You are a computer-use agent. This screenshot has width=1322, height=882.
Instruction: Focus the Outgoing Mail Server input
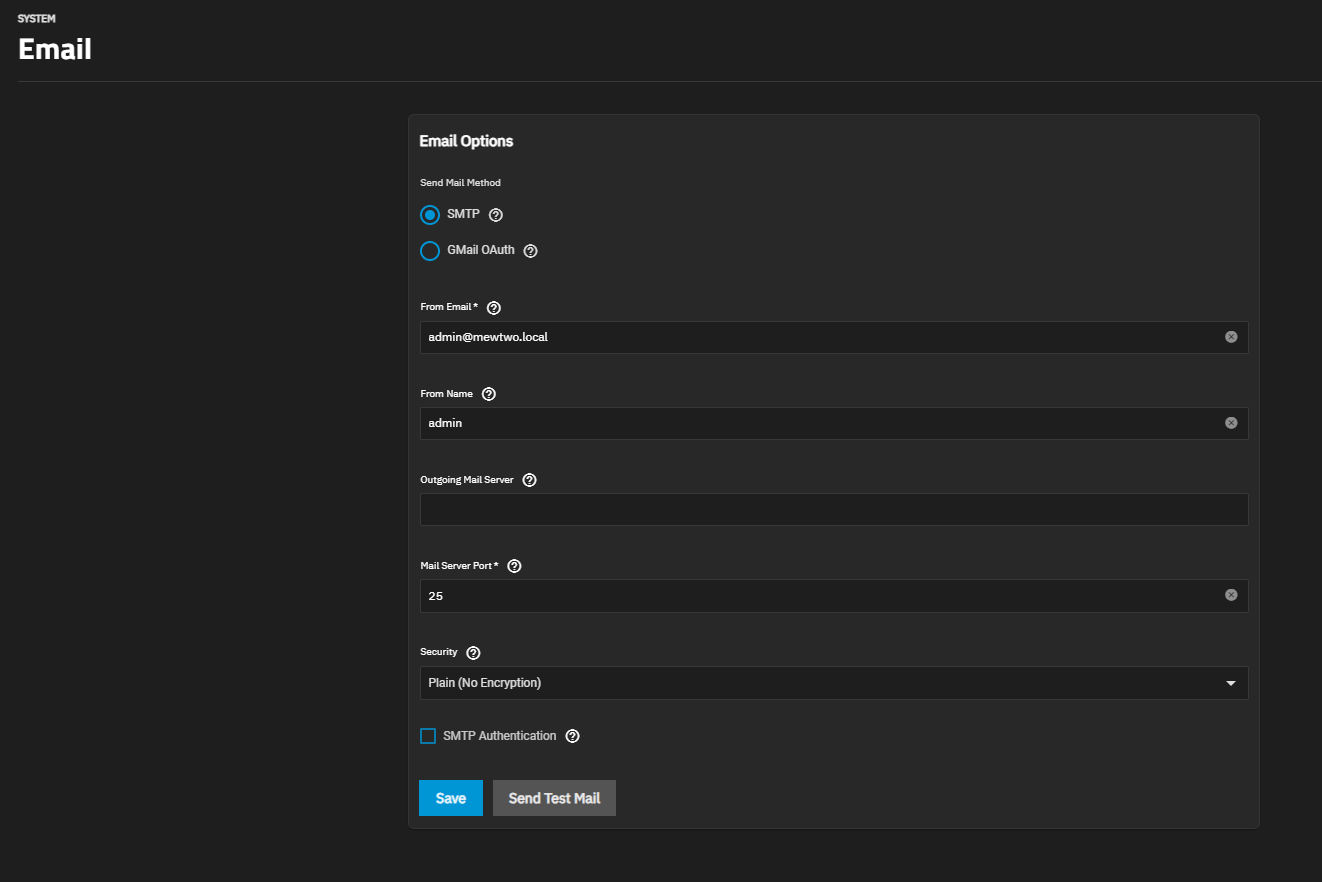[833, 509]
